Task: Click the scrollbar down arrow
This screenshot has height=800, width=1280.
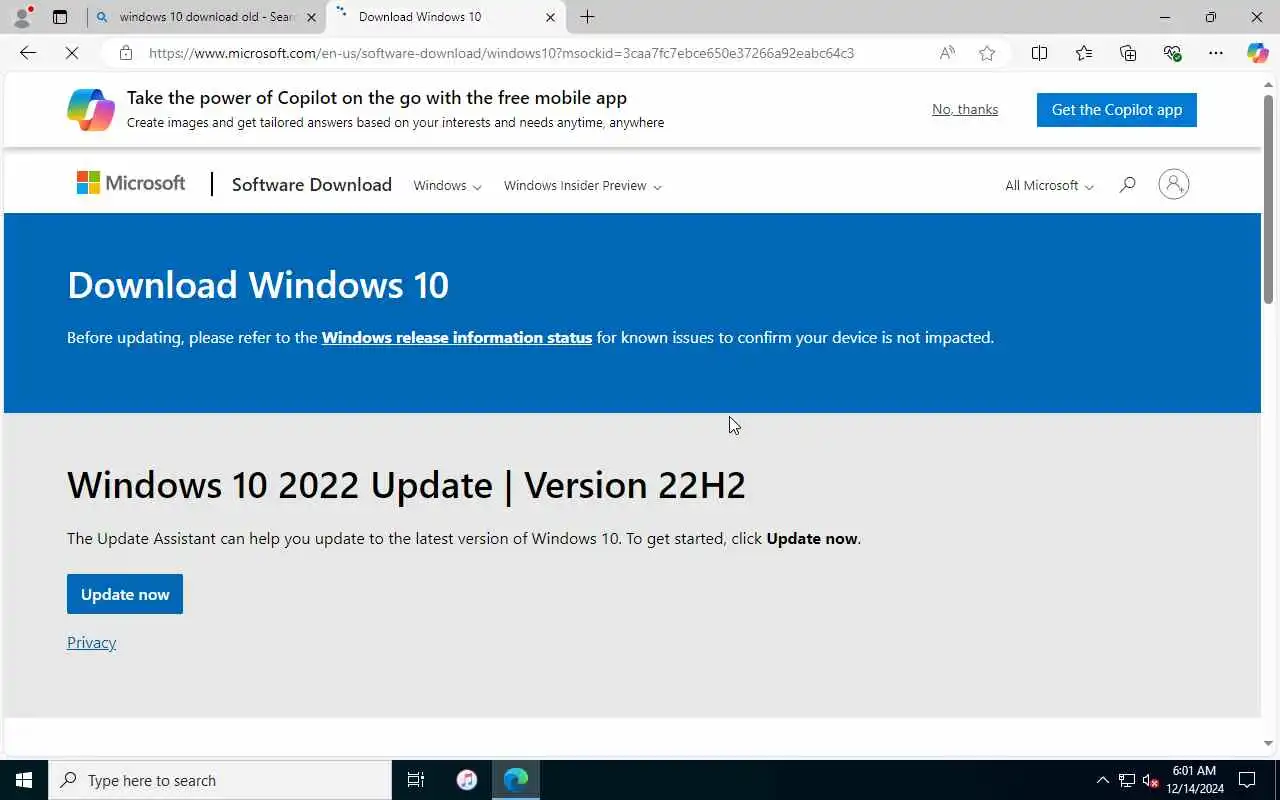Action: tap(1268, 743)
